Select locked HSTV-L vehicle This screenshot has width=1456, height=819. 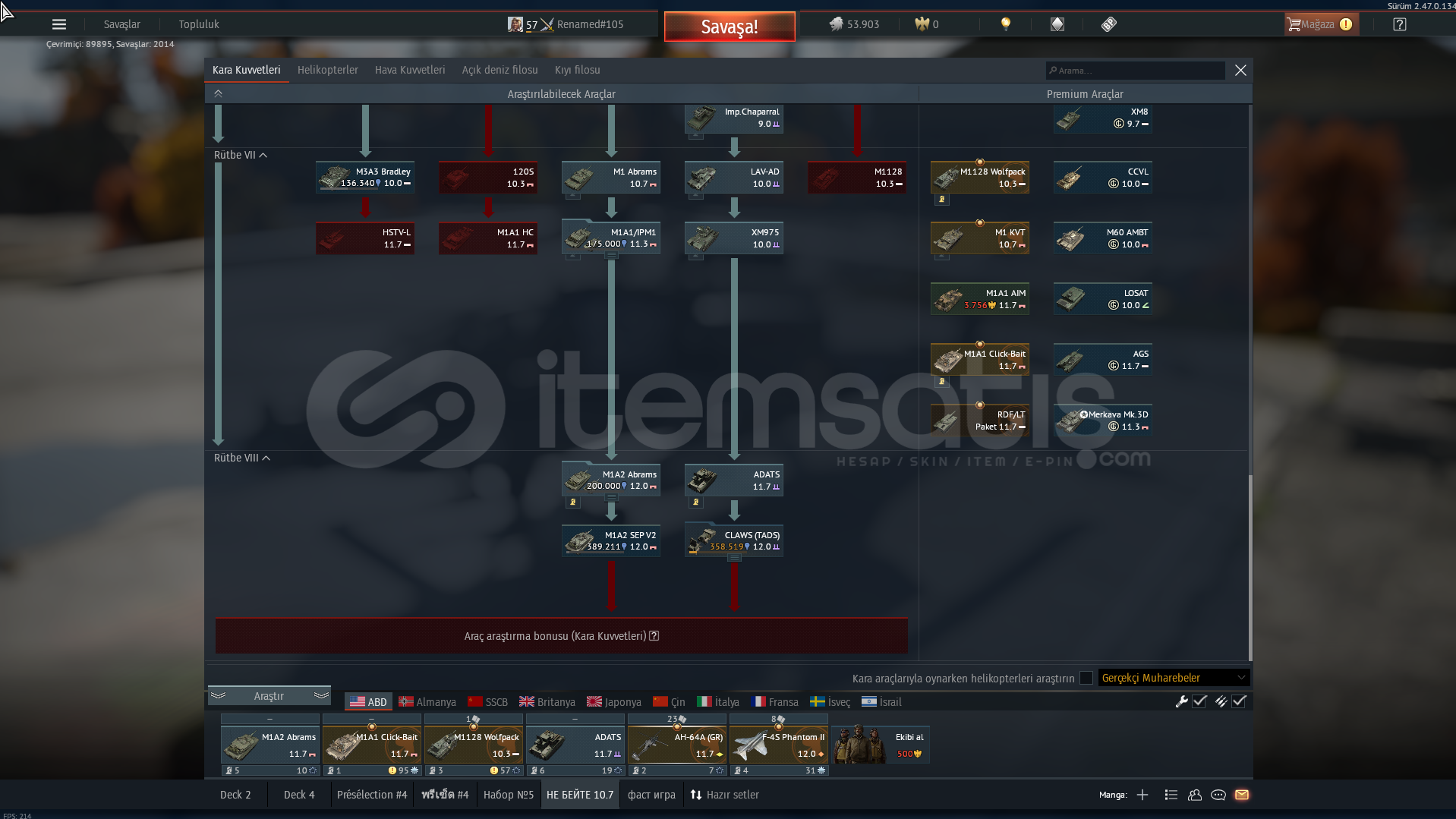[x=365, y=238]
